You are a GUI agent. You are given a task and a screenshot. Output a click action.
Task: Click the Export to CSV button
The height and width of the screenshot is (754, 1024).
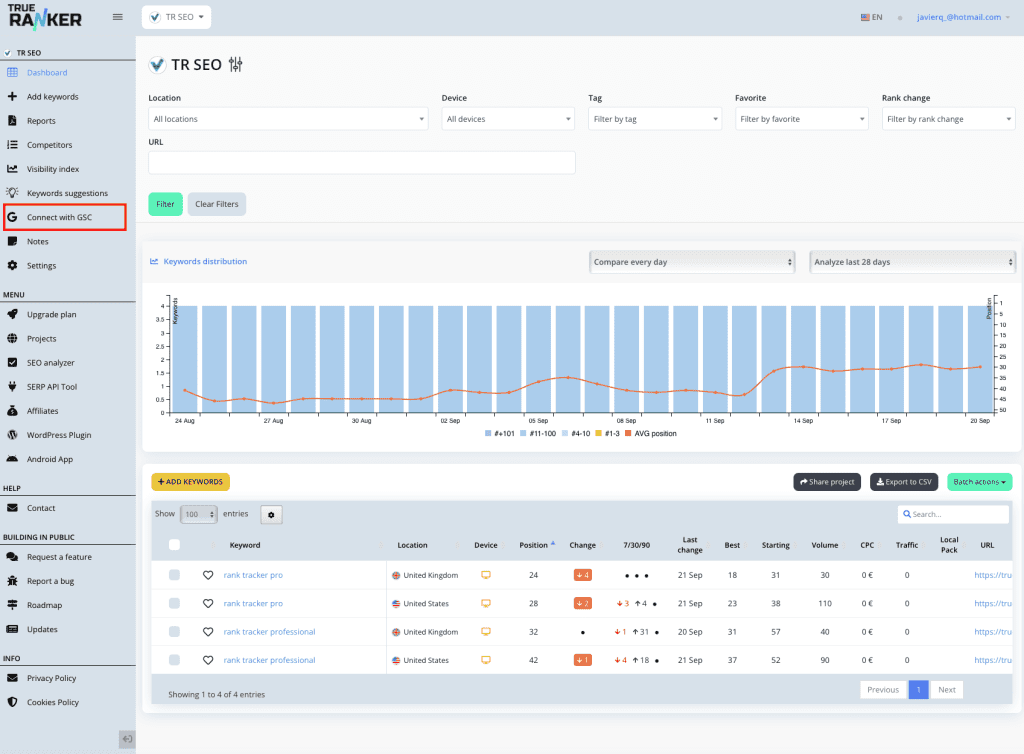click(904, 482)
